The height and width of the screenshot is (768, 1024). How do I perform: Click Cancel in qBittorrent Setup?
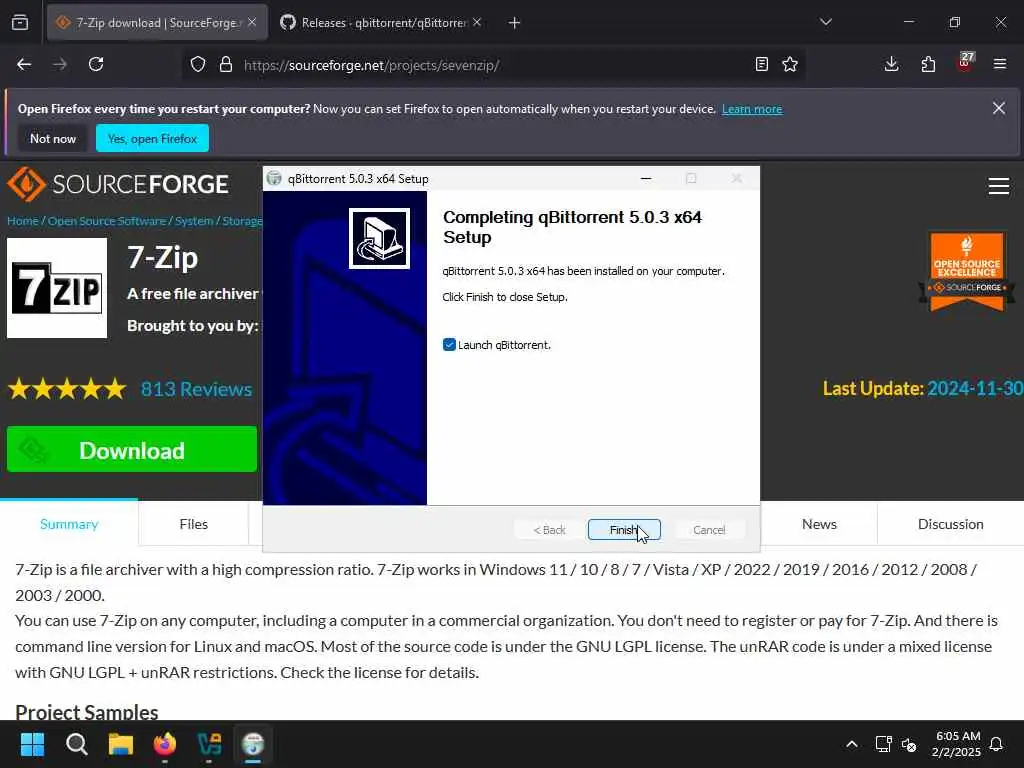pyautogui.click(x=709, y=530)
